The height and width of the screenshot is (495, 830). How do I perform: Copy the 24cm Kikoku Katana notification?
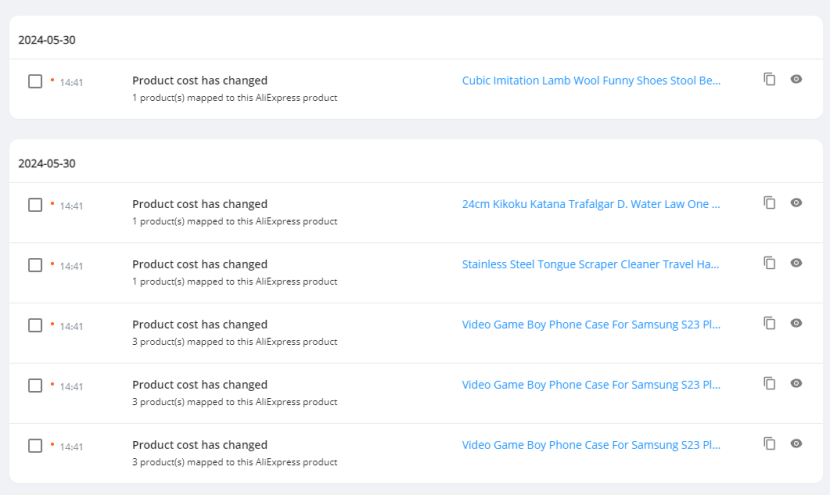[769, 202]
